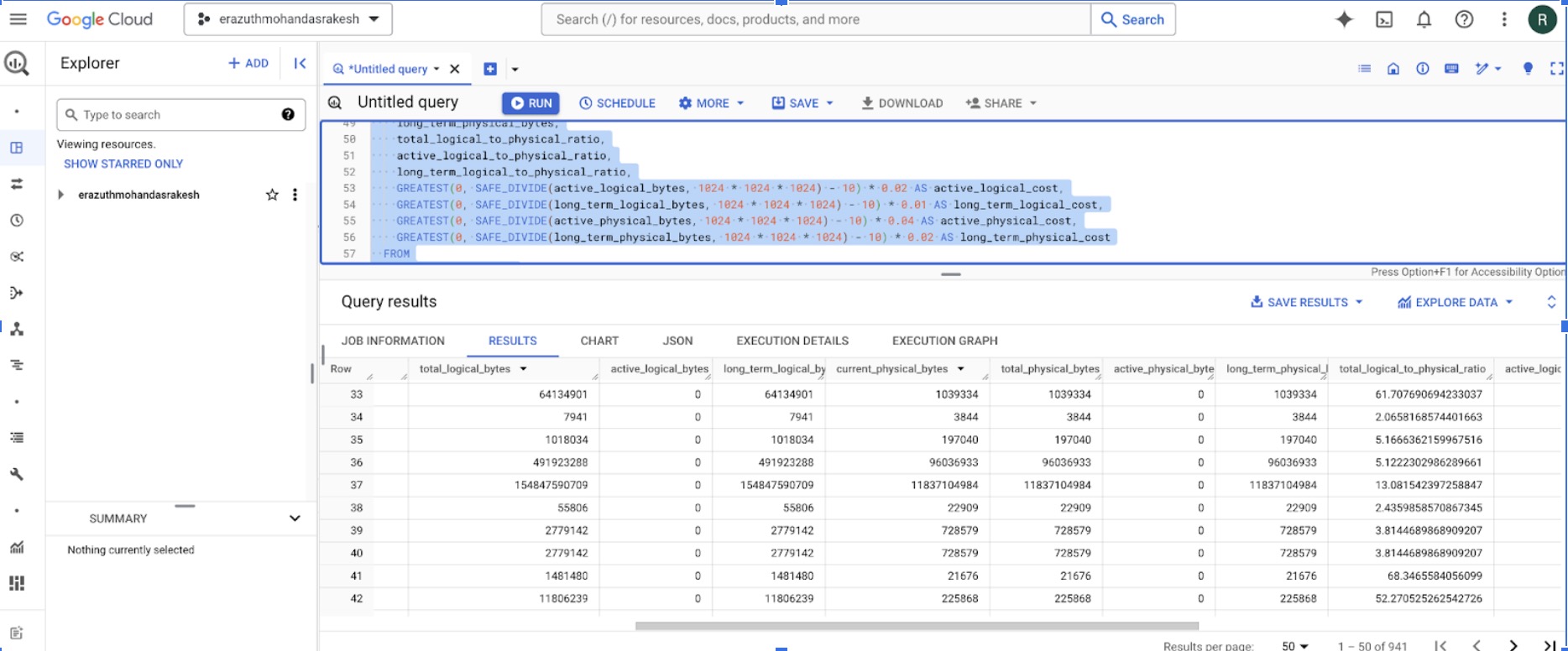Open EXPLORE DATA dropdown
1568x651 pixels.
[1455, 302]
